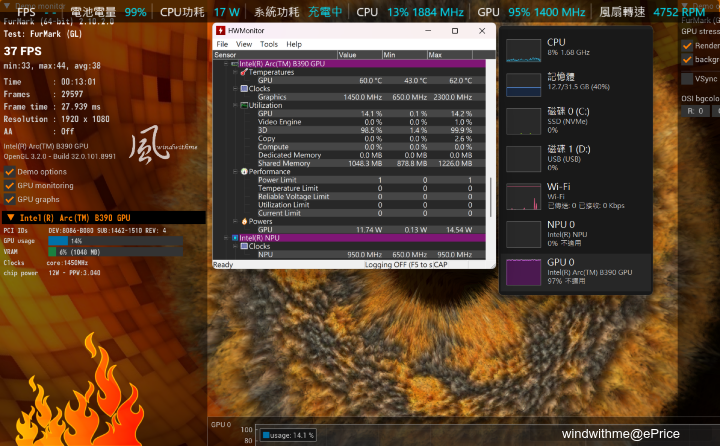
Task: Click the Powers flame icon in HWMonitor
Action: pos(244,221)
